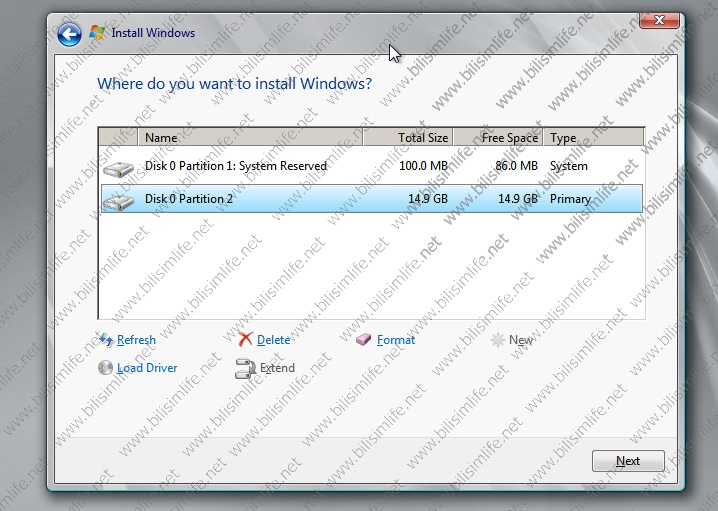The image size is (718, 511).
Task: Click the 100.0 MB total size cell
Action: (x=423, y=166)
